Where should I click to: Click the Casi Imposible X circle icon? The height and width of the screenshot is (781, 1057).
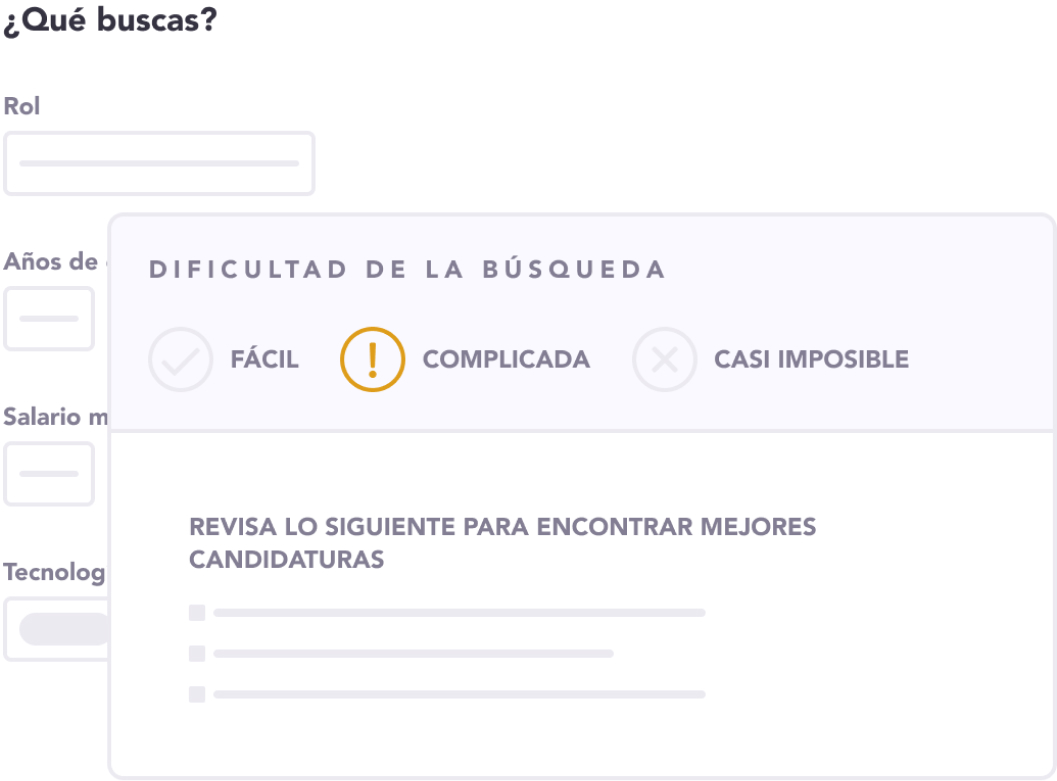(x=665, y=359)
